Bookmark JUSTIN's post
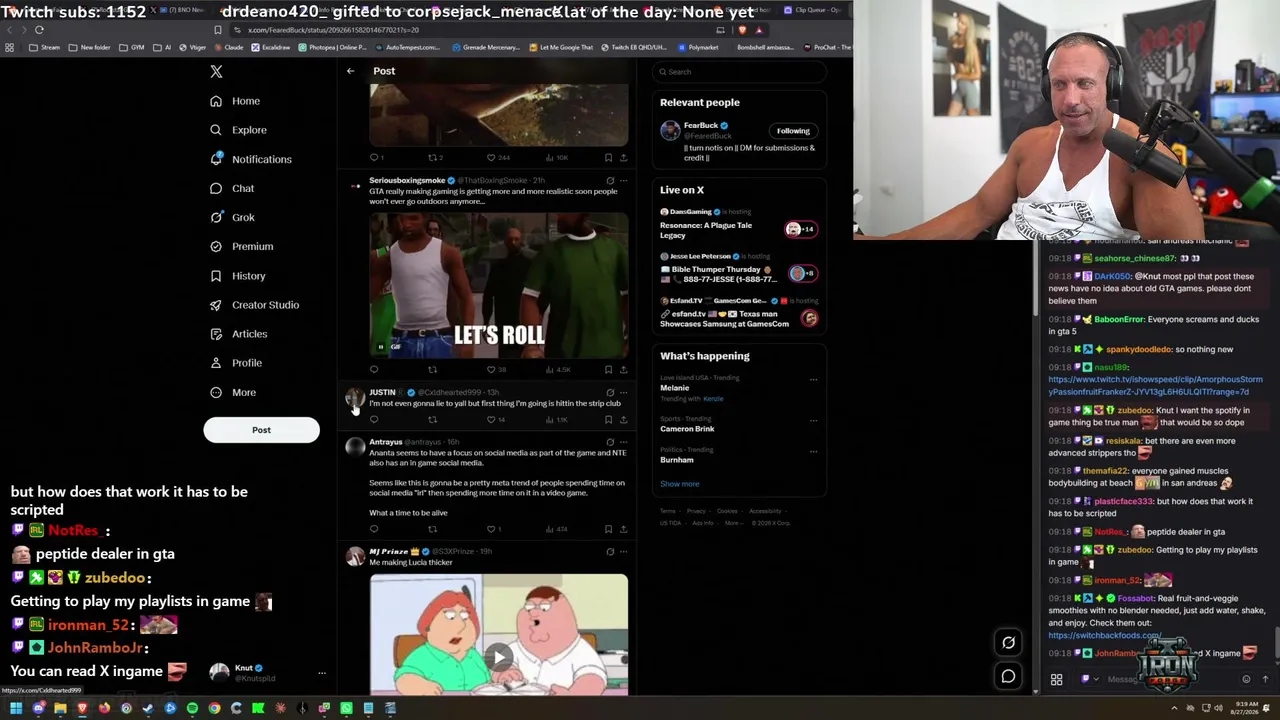The image size is (1280, 720). (608, 419)
